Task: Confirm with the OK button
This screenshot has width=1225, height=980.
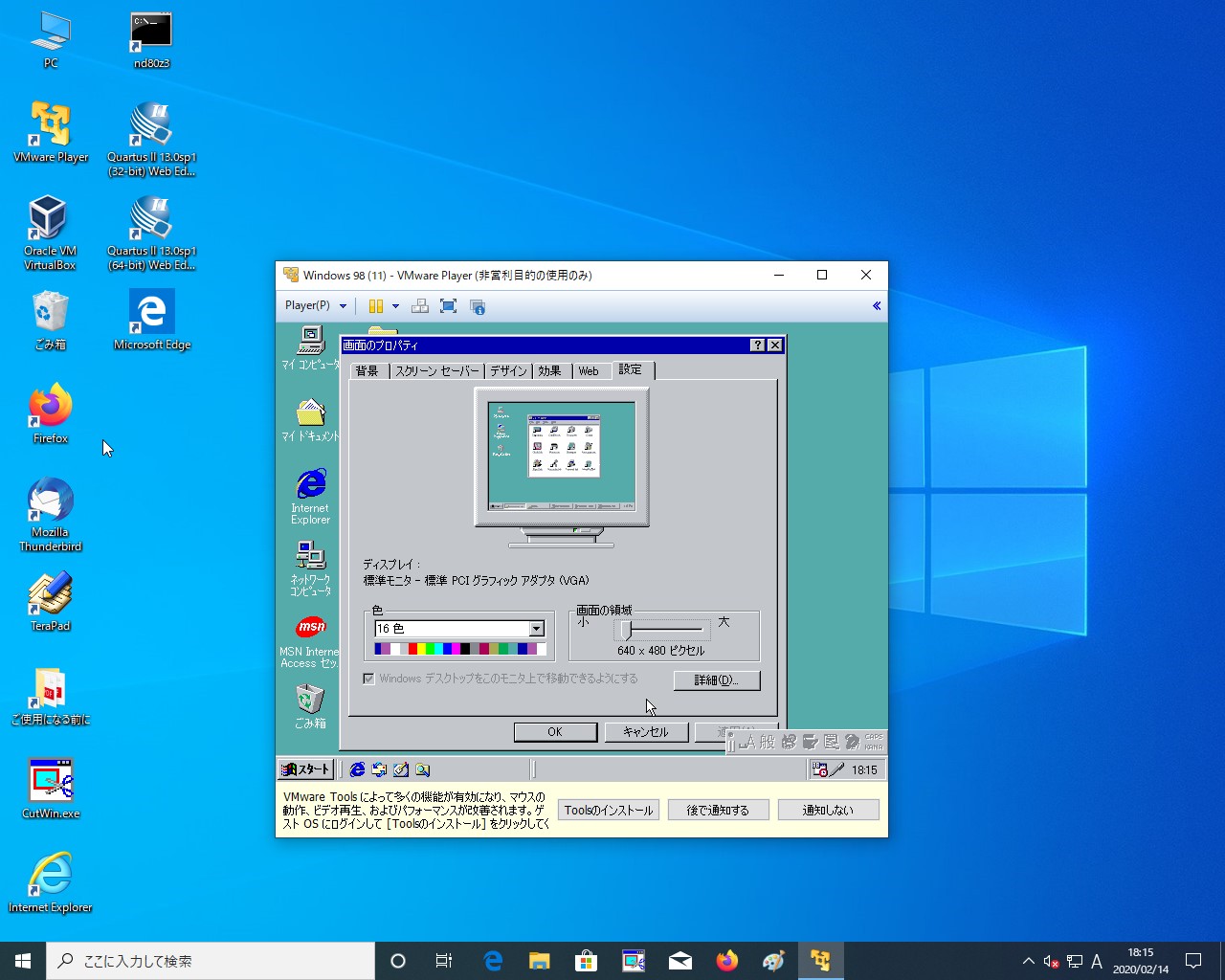Action: (x=555, y=732)
